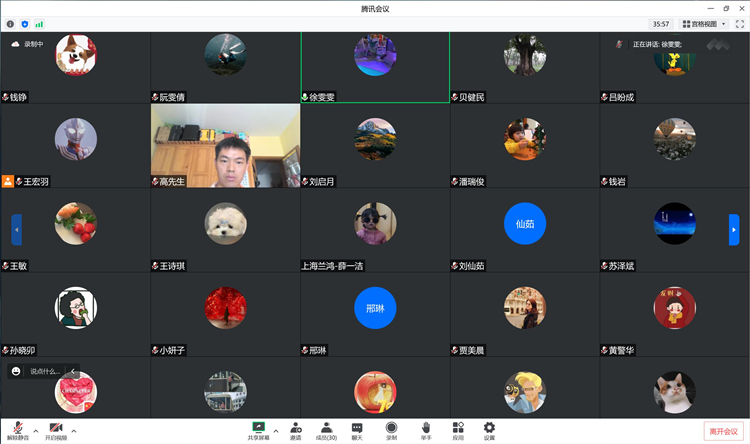
Task: Click 王诗琪's white dog avatar
Action: pyautogui.click(x=225, y=223)
